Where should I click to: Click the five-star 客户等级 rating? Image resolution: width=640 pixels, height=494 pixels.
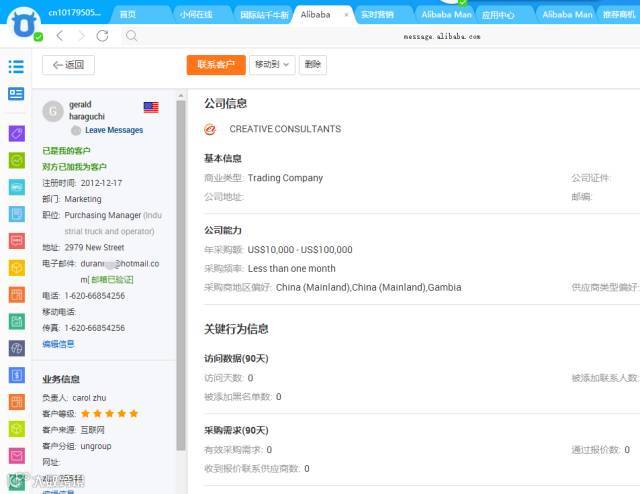point(109,414)
